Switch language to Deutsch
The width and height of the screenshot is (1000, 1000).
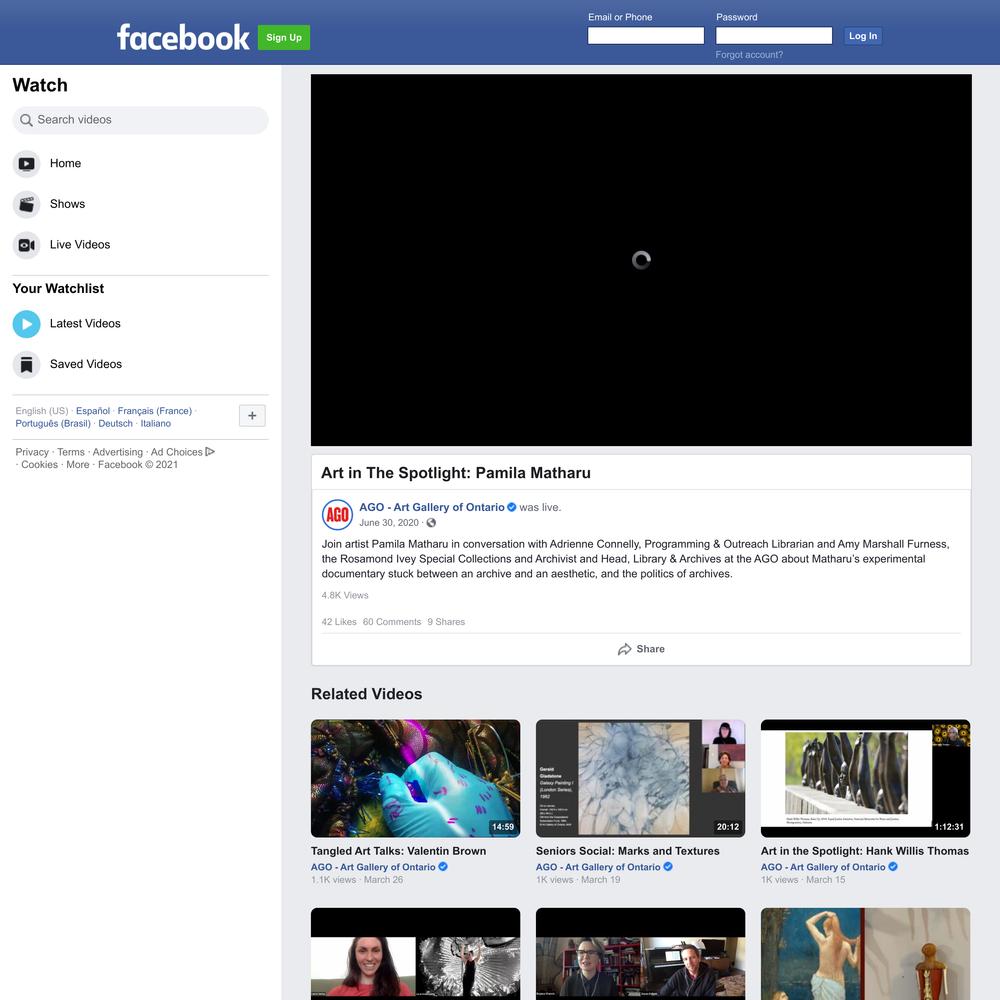coord(115,423)
